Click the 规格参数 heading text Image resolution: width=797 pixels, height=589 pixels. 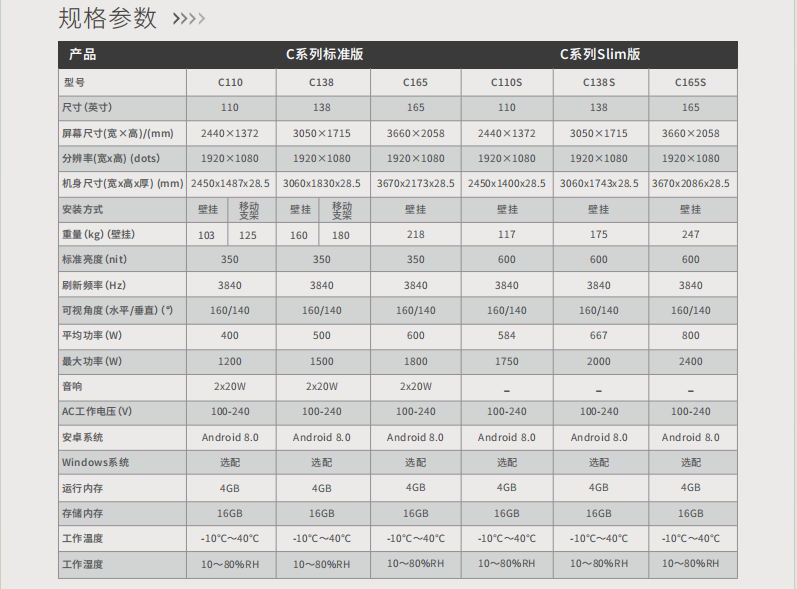pos(108,18)
